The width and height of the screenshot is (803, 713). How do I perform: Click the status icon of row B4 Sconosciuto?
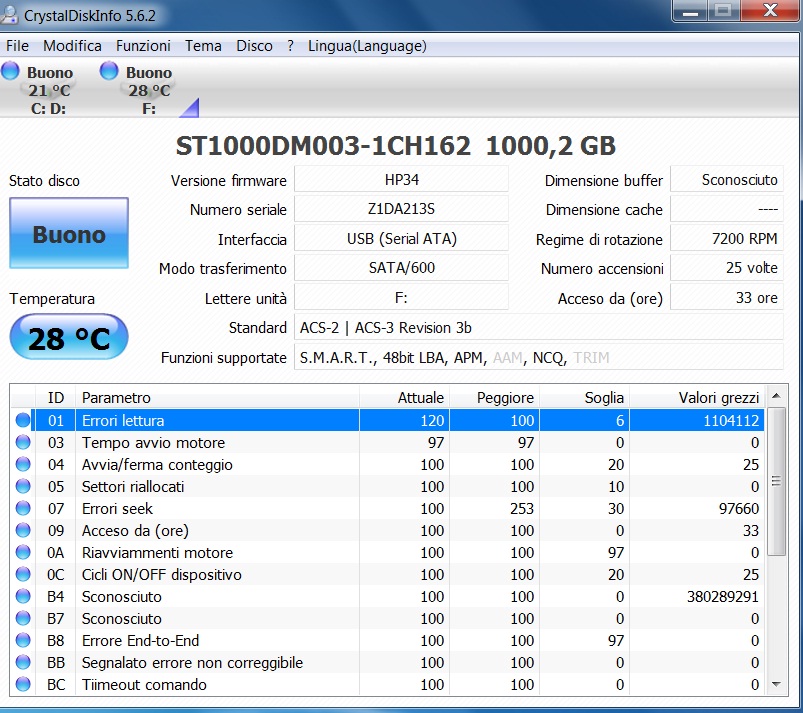(23, 596)
